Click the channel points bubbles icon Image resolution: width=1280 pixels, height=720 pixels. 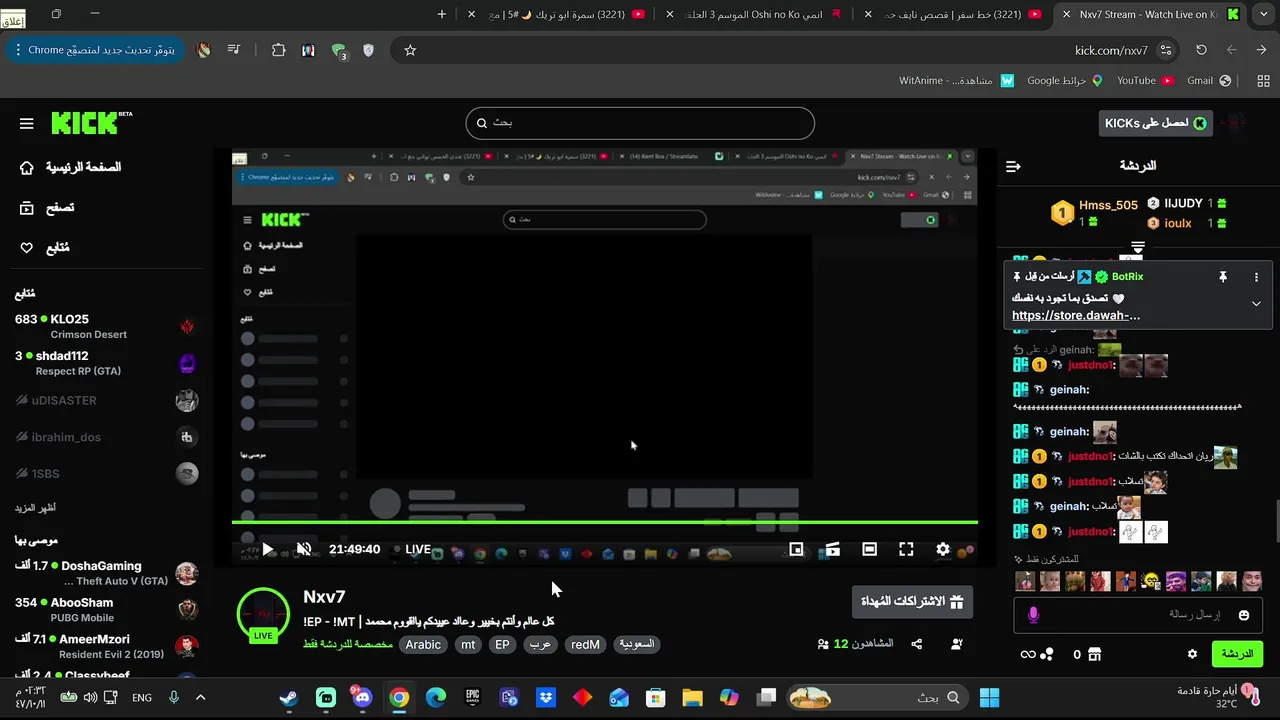click(x=1047, y=654)
